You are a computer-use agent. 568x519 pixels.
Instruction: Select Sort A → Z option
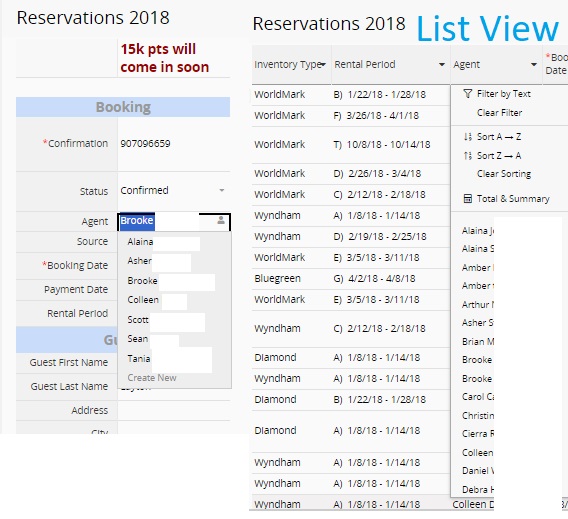[x=499, y=137]
